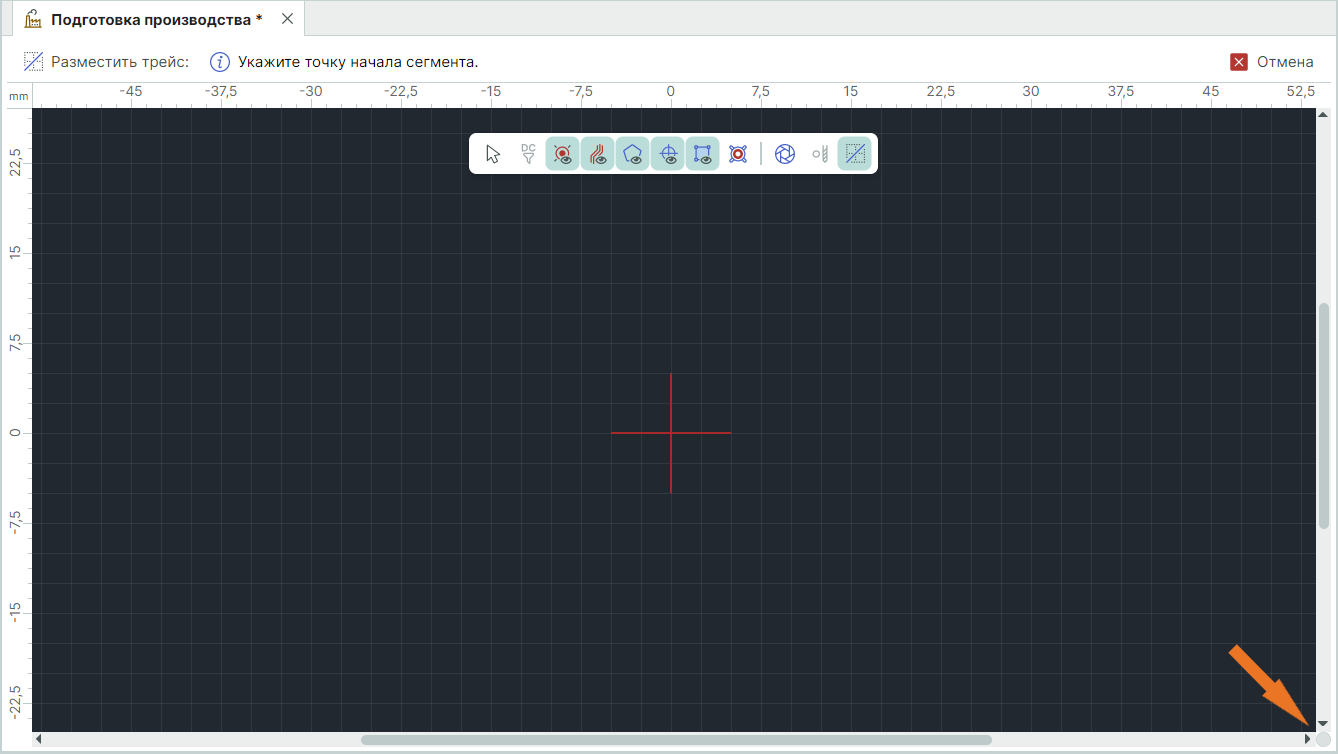The height and width of the screenshot is (754, 1338).
Task: Click the blue aperture icon
Action: point(785,154)
